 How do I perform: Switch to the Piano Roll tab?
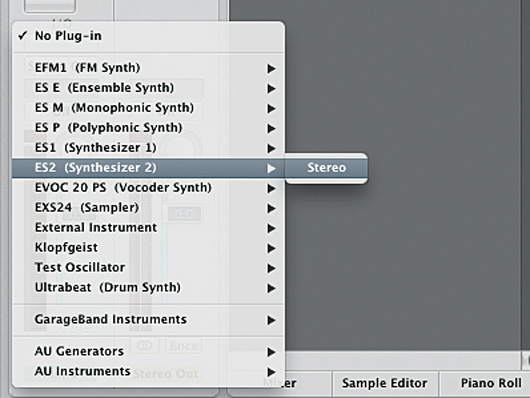pyautogui.click(x=485, y=383)
